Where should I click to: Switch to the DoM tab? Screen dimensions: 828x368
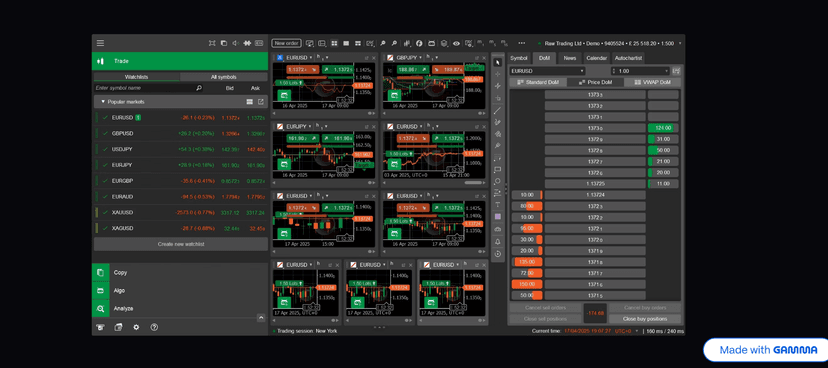(x=543, y=58)
